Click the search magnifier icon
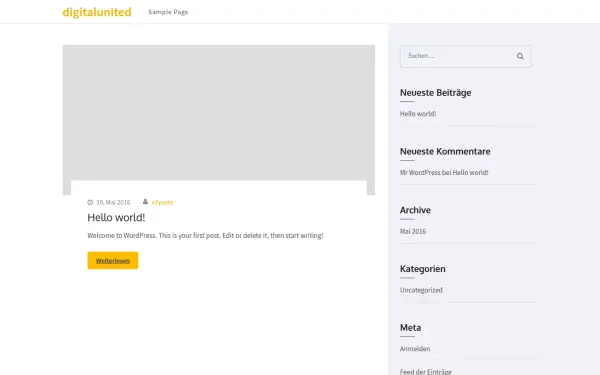Viewport: 600px width, 375px height. click(520, 56)
